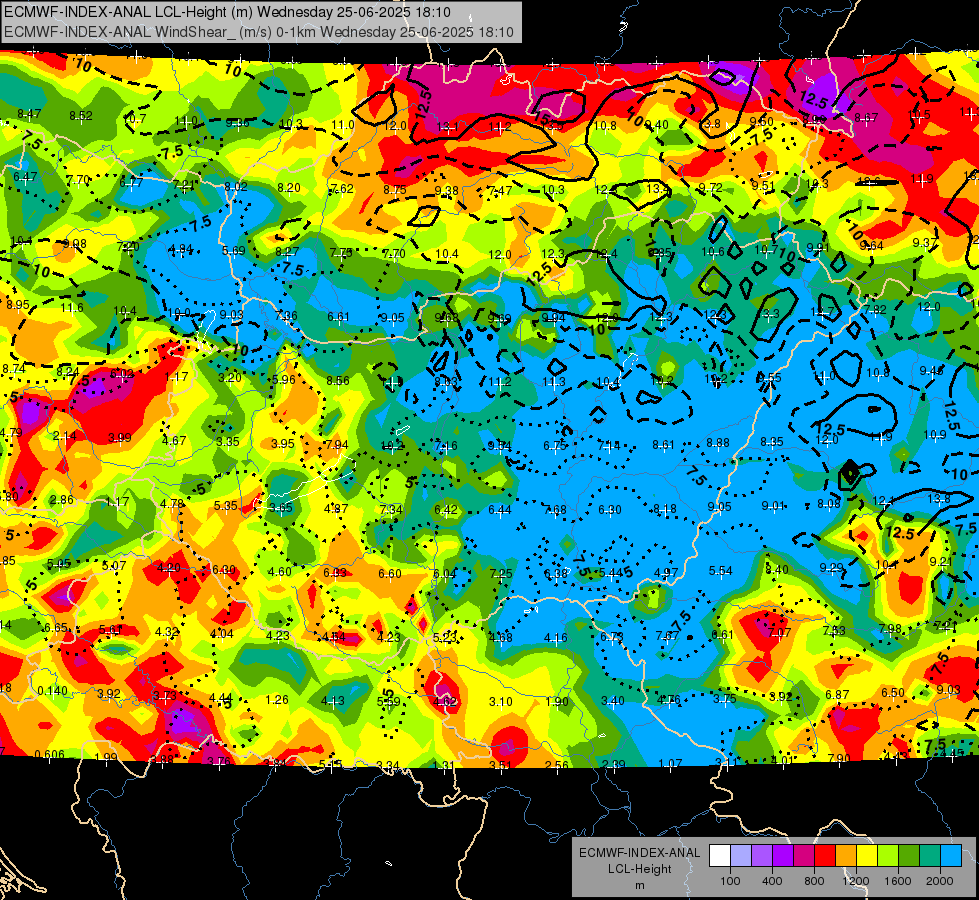This screenshot has width=979, height=900.
Task: Click the 5.69 wind shear value
Action: 234,250
